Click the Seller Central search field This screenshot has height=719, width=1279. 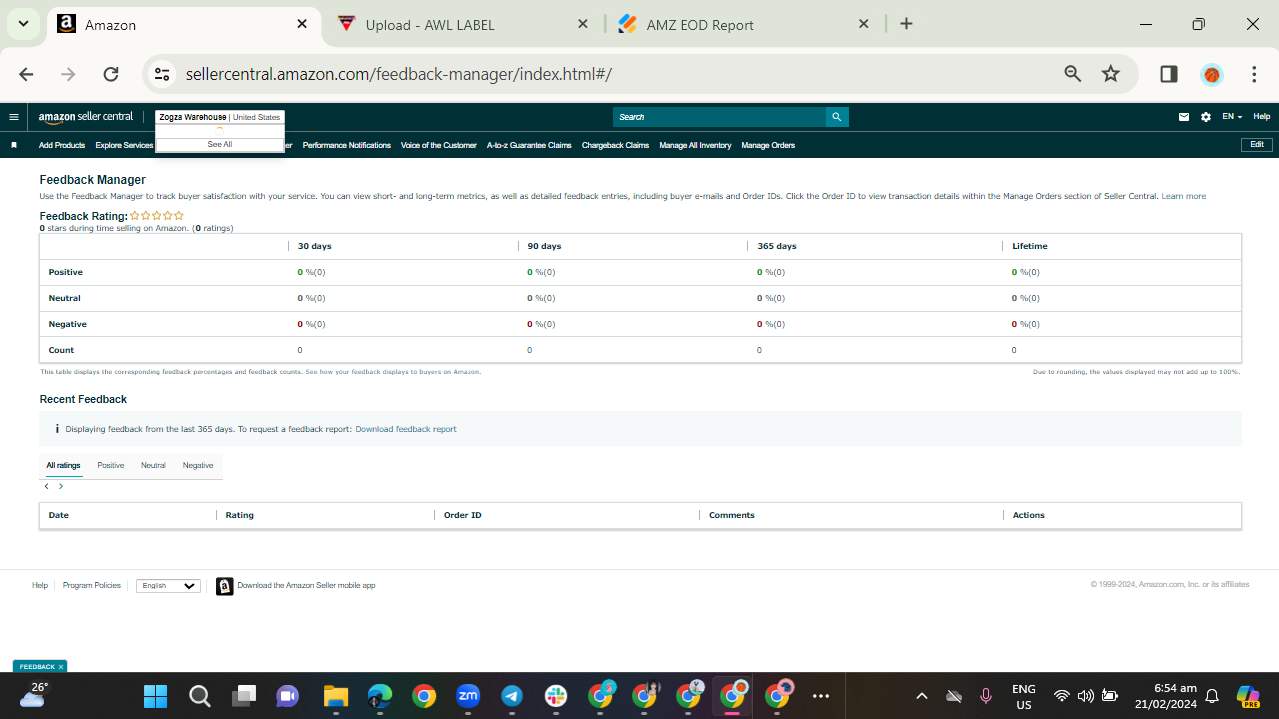tap(719, 117)
